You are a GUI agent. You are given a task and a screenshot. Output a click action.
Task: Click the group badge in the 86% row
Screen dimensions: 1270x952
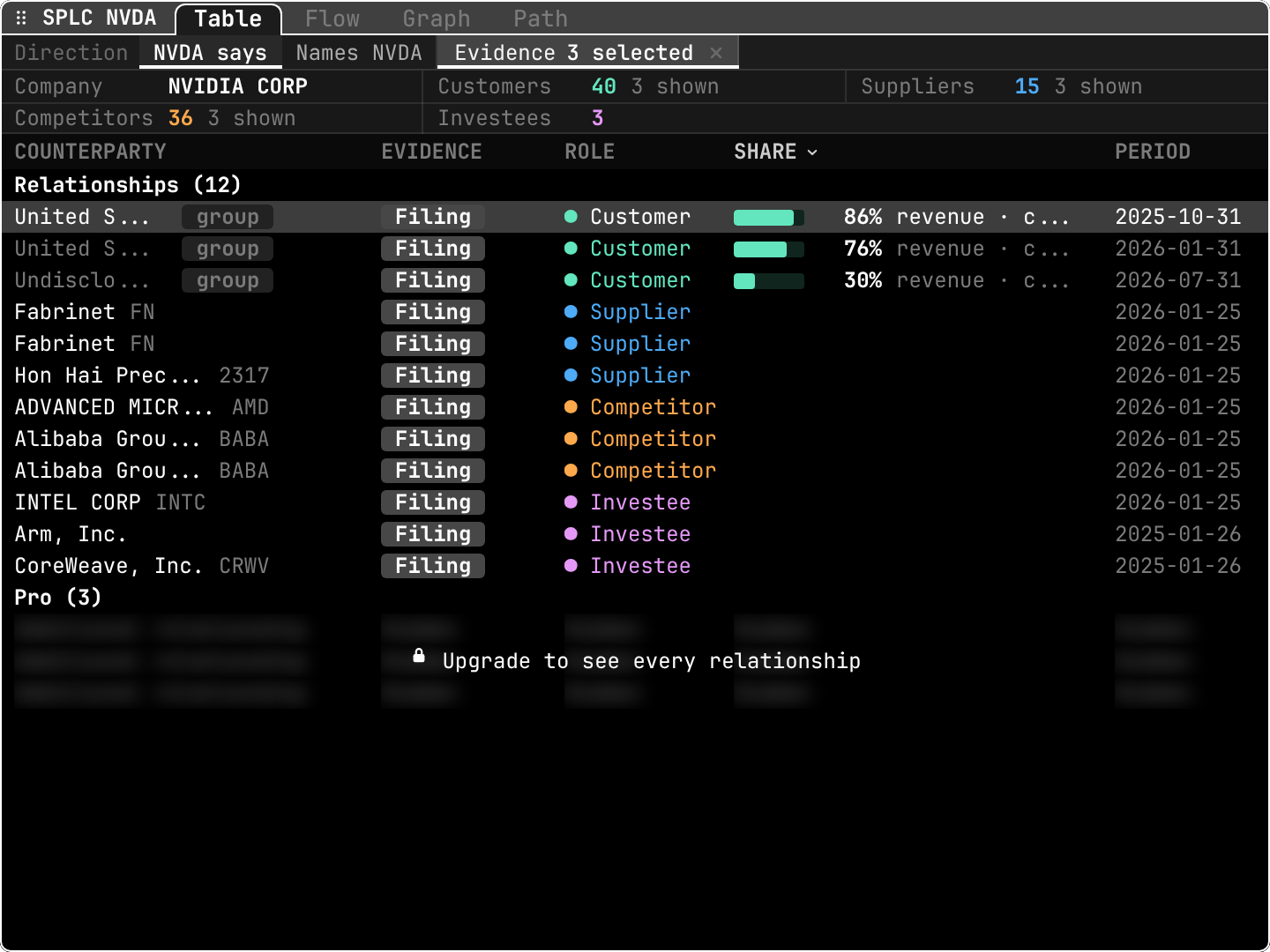[228, 217]
